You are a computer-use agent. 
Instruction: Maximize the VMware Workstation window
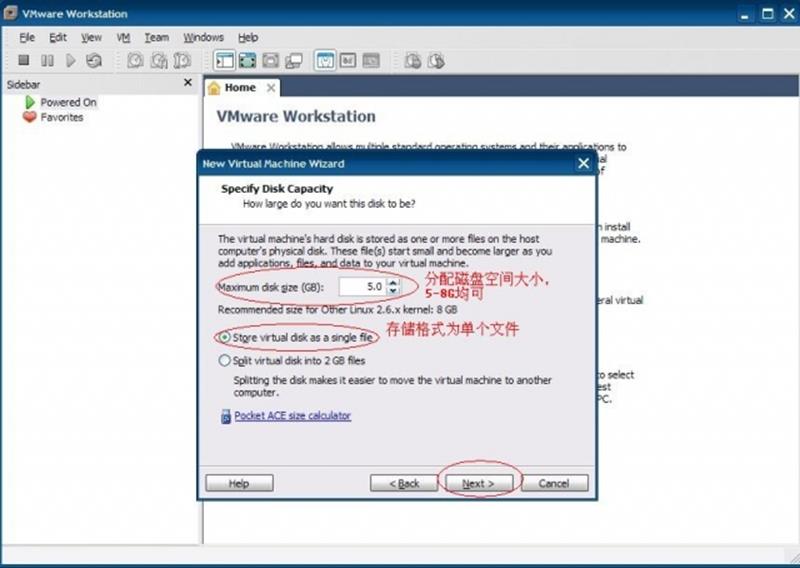pos(768,14)
